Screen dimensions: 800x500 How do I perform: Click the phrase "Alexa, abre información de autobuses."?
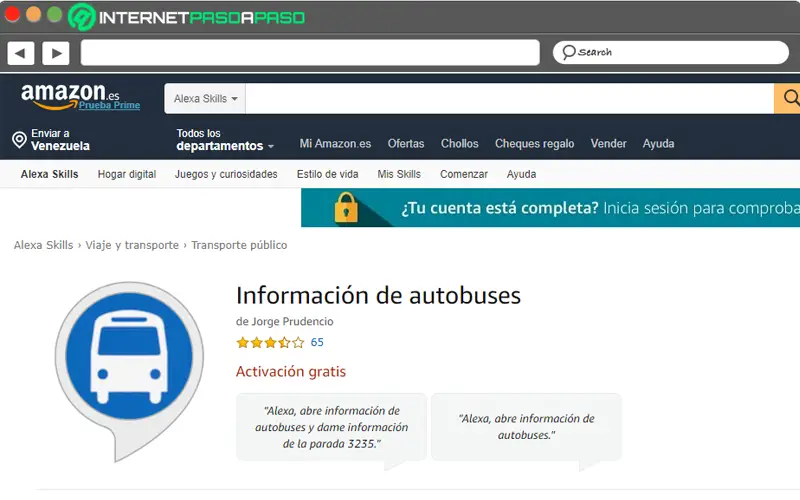[x=526, y=427]
